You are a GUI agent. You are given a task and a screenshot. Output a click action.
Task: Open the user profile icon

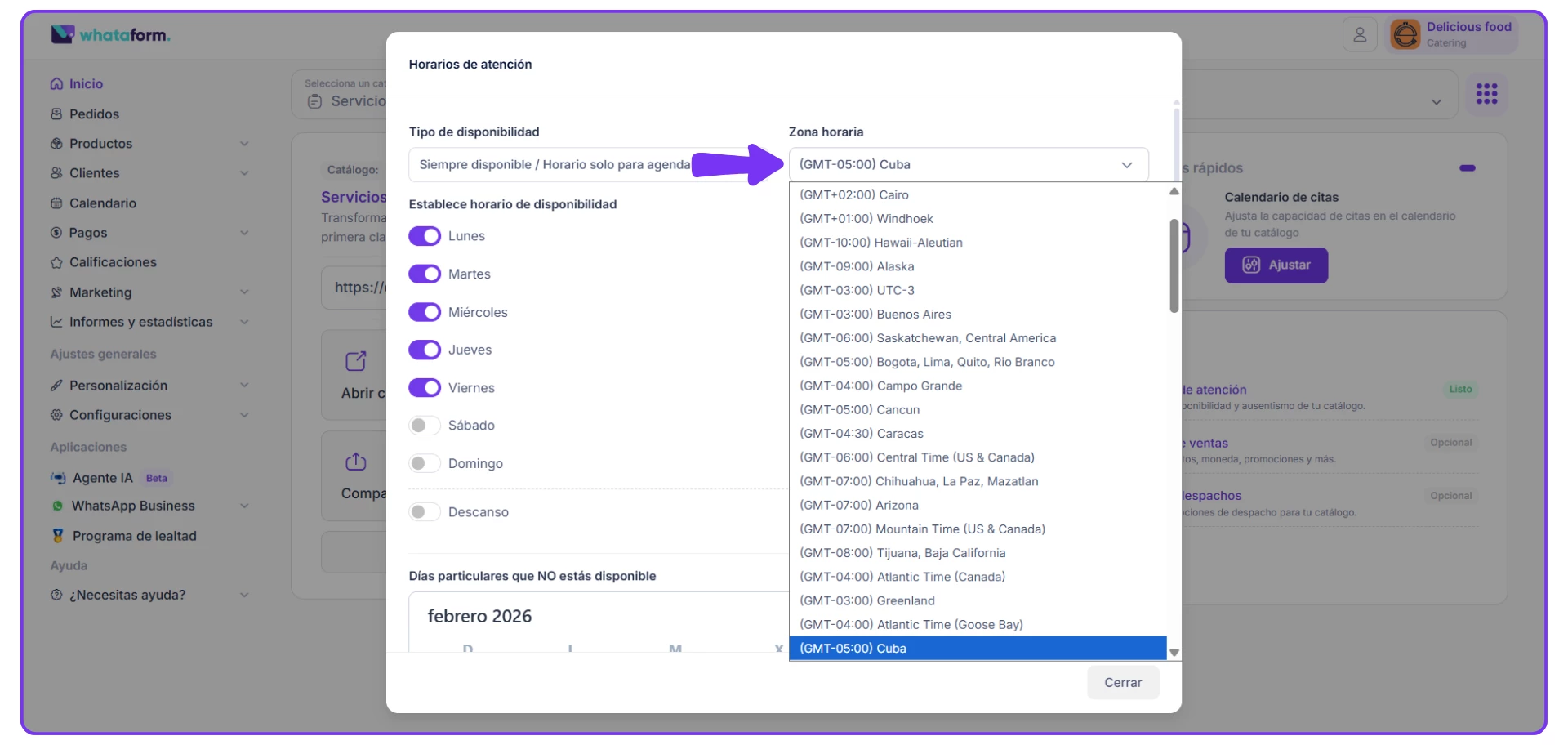1360,34
